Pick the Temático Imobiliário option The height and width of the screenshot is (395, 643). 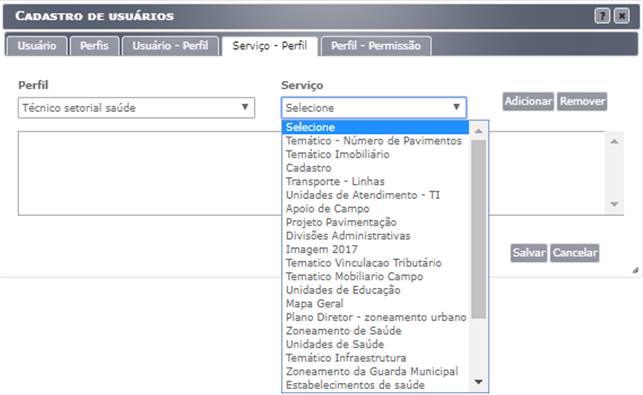tap(375, 154)
